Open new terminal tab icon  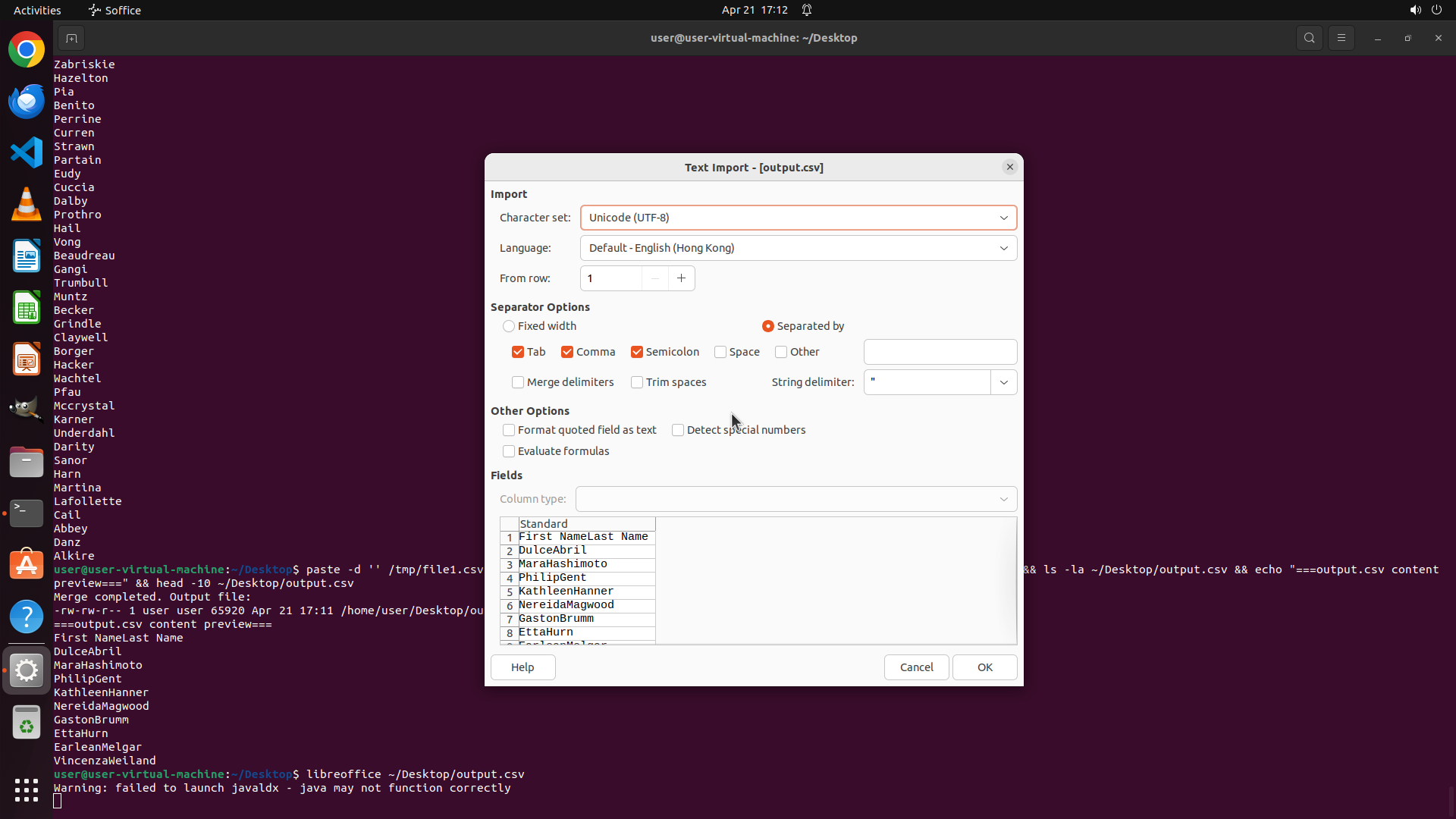tap(71, 38)
